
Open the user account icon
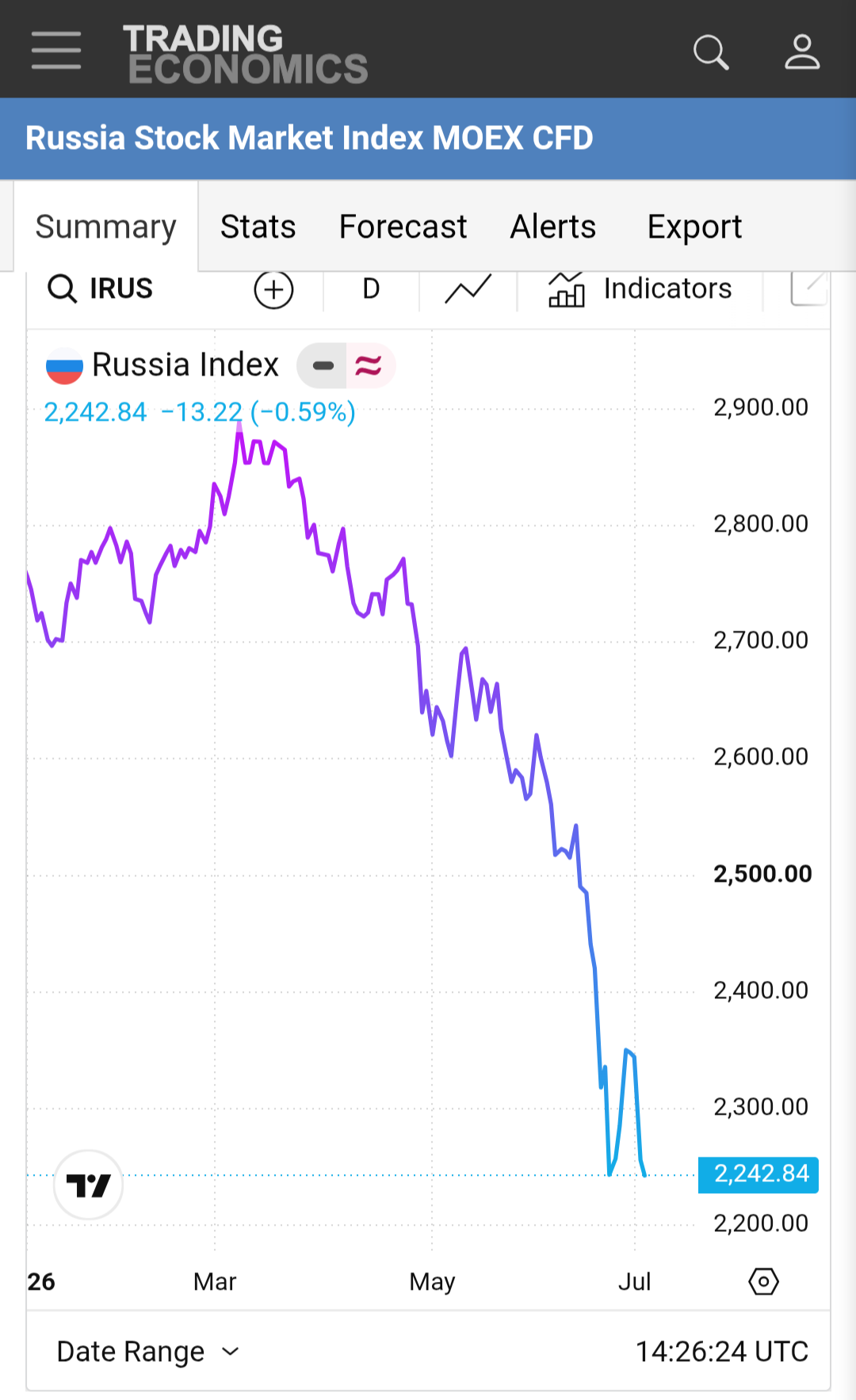pos(802,51)
